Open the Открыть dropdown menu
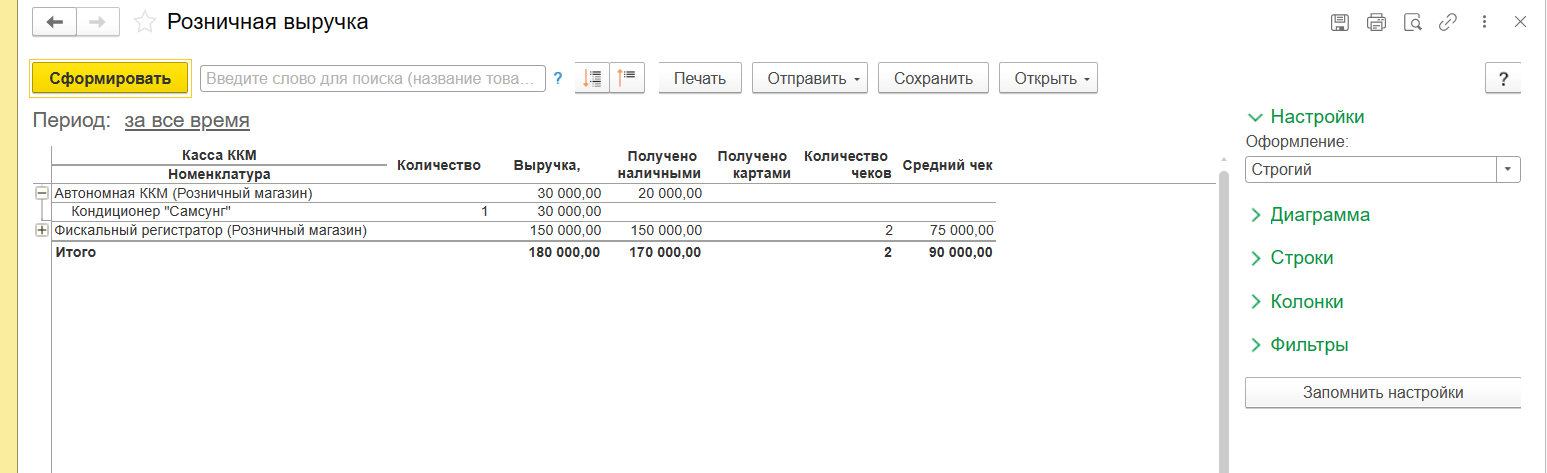The width and height of the screenshot is (1547, 473). point(1048,78)
